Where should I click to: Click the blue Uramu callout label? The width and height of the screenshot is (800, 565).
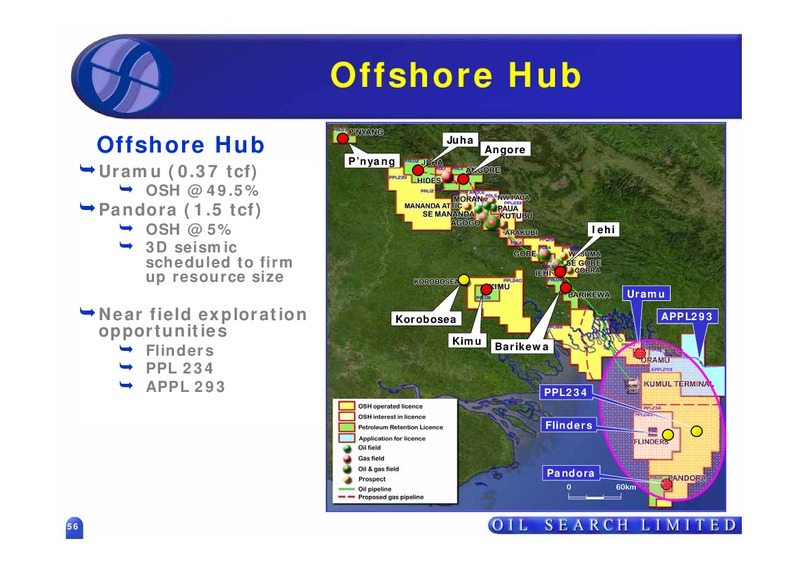646,294
